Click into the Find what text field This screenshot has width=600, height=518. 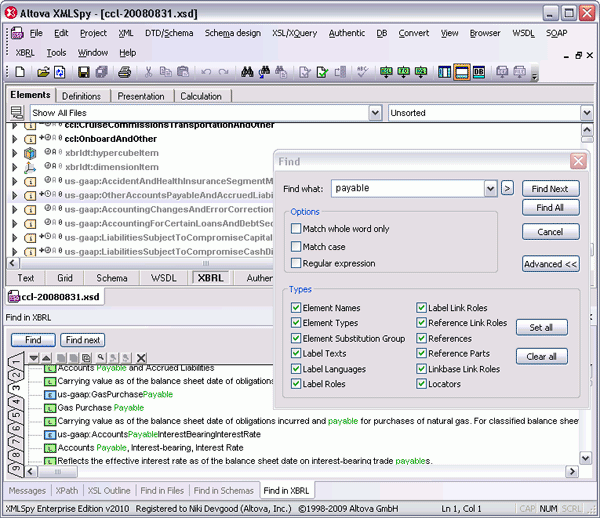pos(408,189)
